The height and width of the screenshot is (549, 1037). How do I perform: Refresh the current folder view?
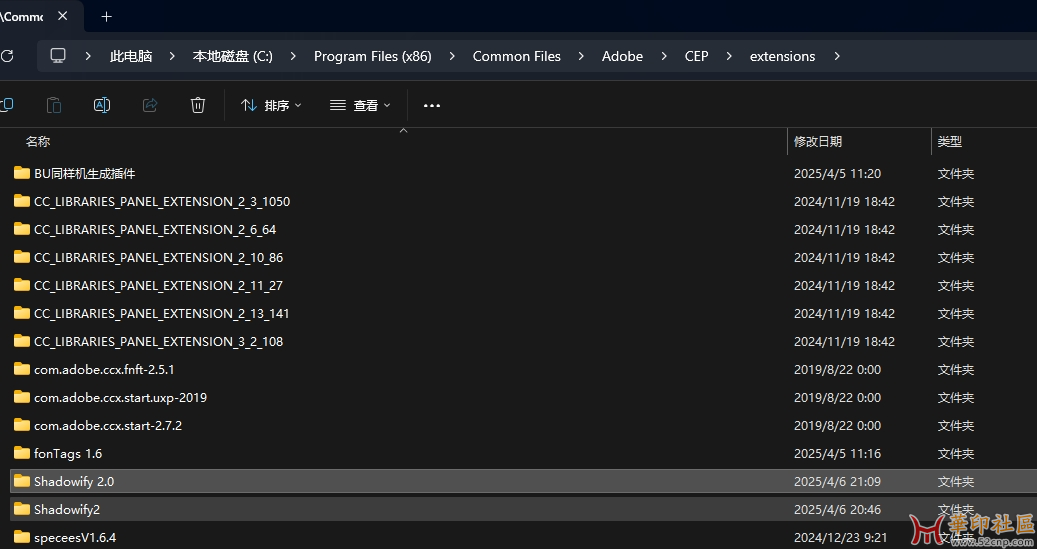(x=7, y=56)
